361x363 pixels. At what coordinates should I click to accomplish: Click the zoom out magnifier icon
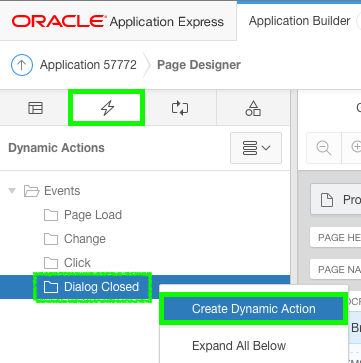(324, 148)
